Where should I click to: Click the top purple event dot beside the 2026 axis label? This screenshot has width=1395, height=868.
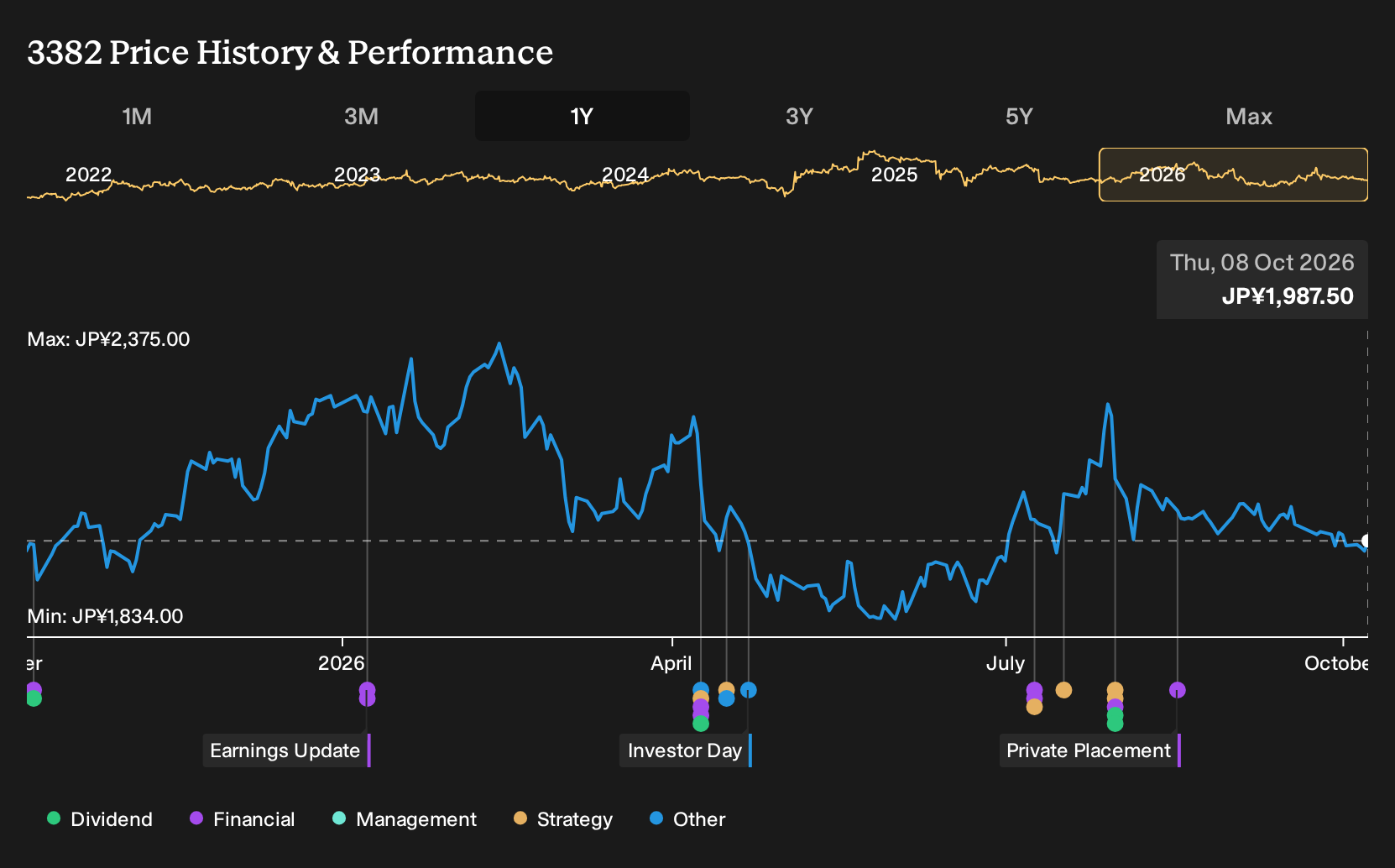click(x=367, y=690)
